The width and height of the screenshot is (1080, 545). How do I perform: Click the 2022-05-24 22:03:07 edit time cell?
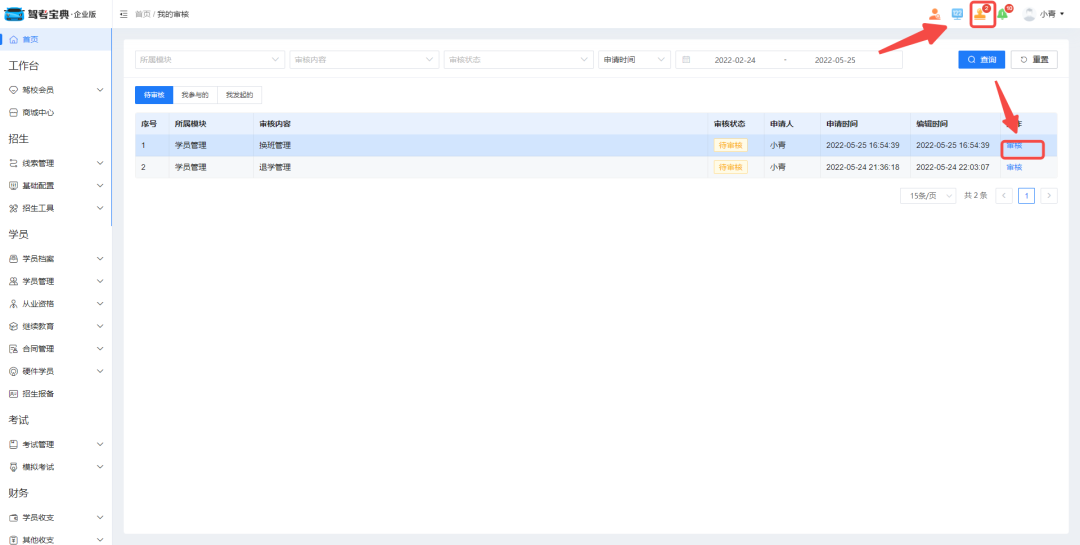coord(953,167)
